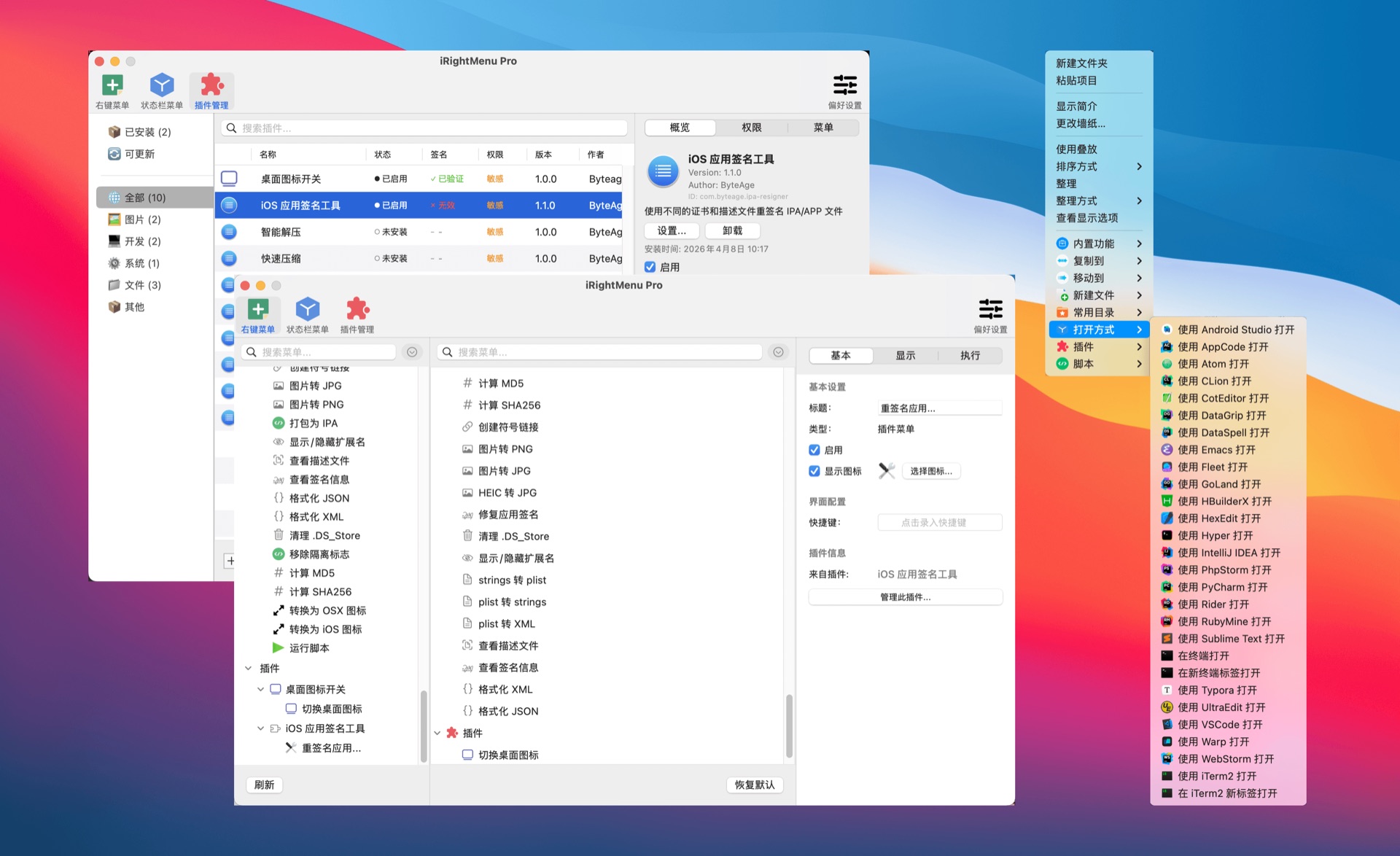Click the 设置... button

[672, 230]
